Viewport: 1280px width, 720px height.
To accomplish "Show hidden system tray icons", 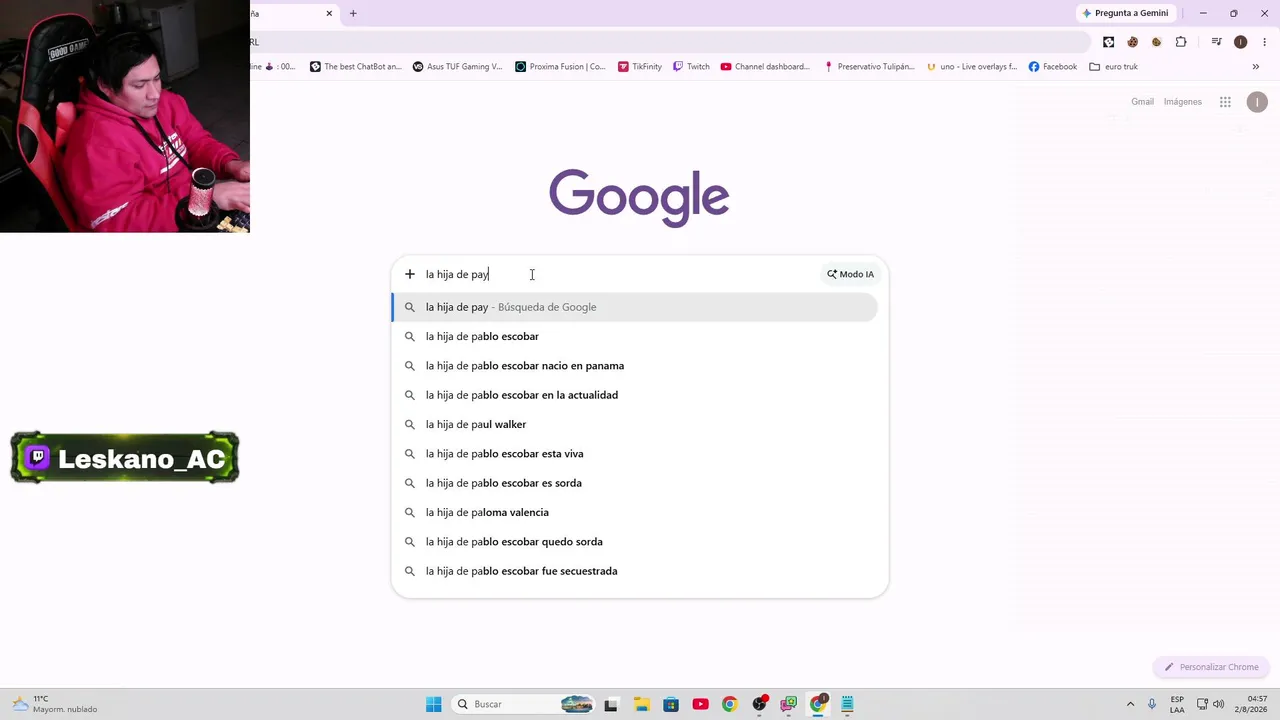I will [x=1131, y=704].
